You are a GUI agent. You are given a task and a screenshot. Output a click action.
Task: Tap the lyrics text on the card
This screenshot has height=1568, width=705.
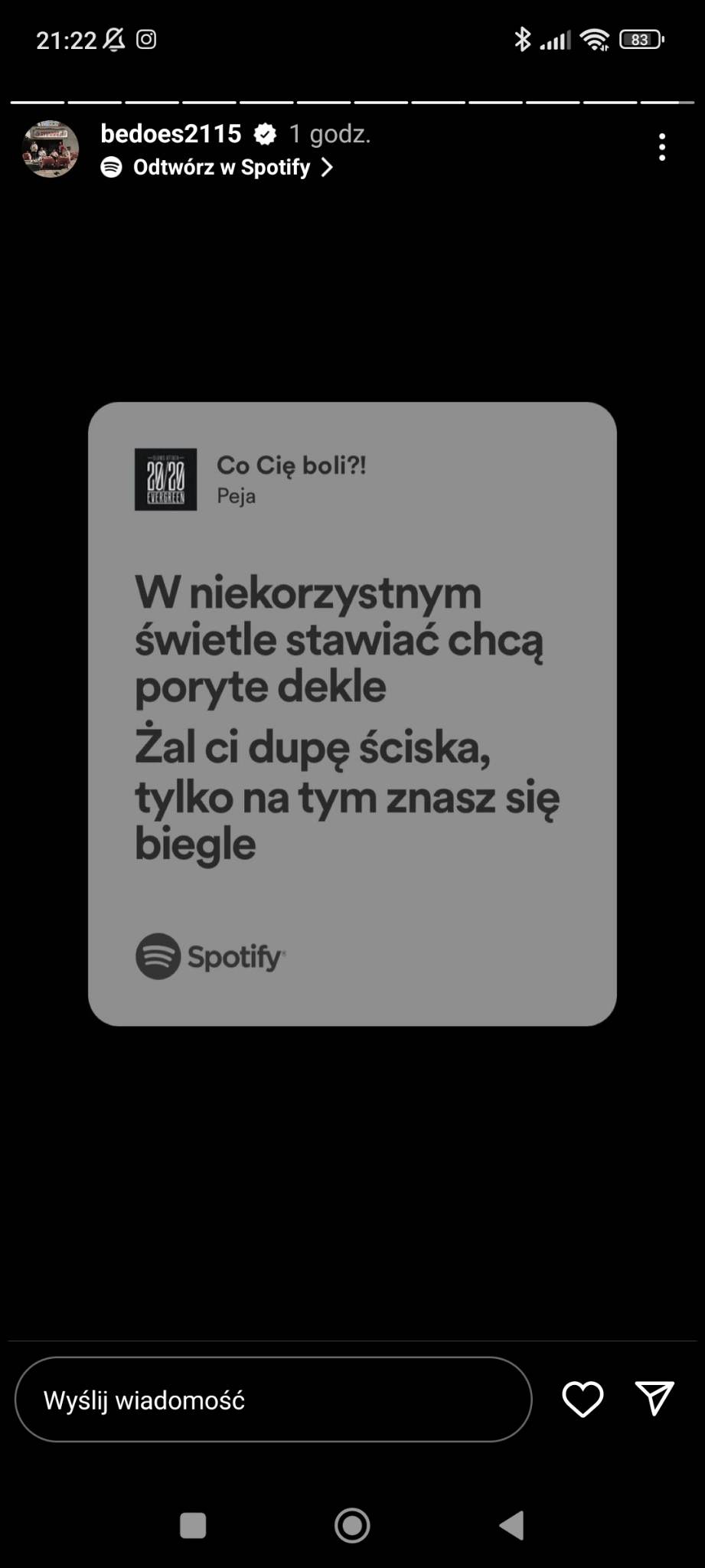(348, 718)
